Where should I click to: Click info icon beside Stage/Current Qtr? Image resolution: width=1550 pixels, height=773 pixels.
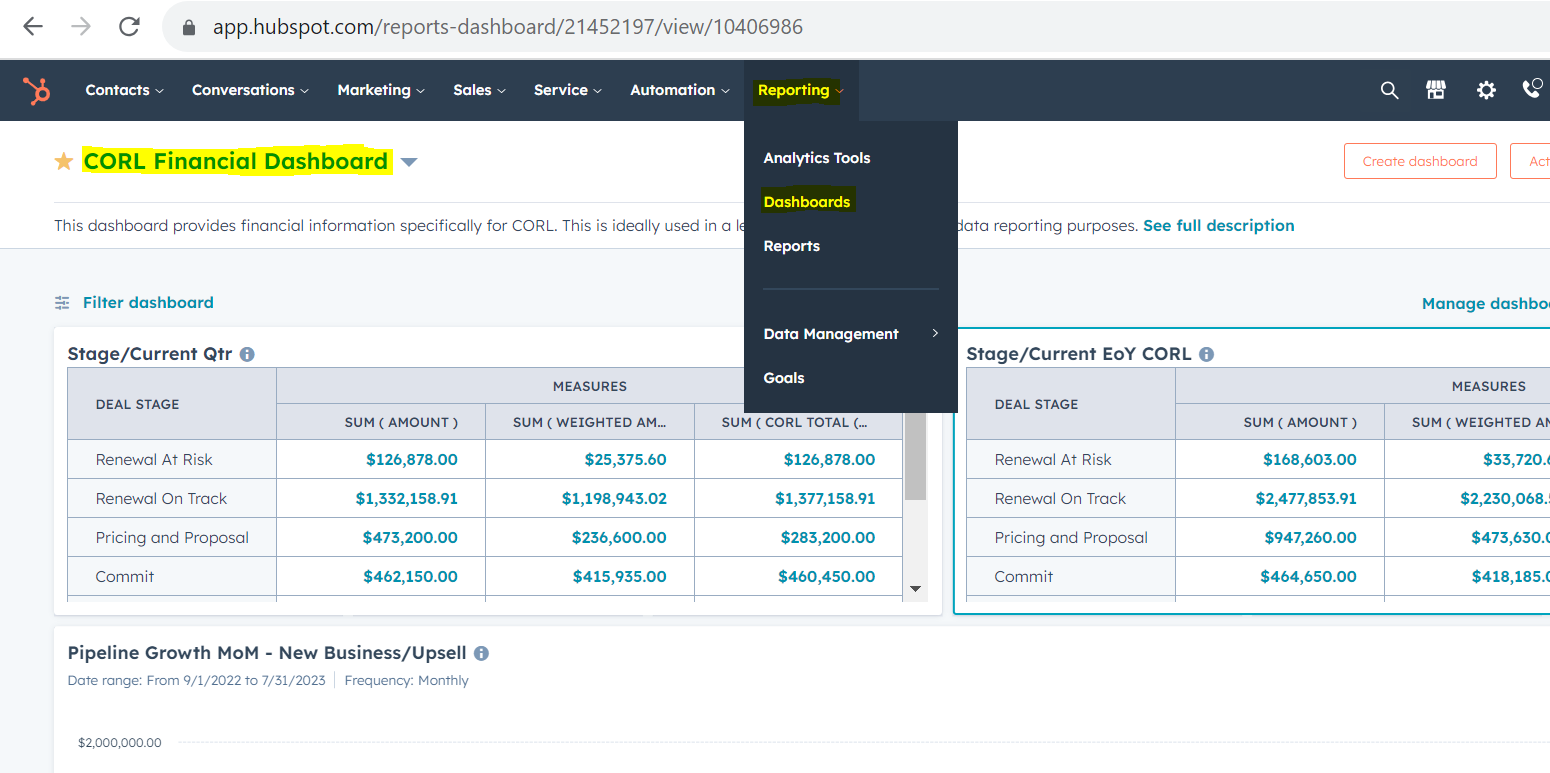(247, 354)
